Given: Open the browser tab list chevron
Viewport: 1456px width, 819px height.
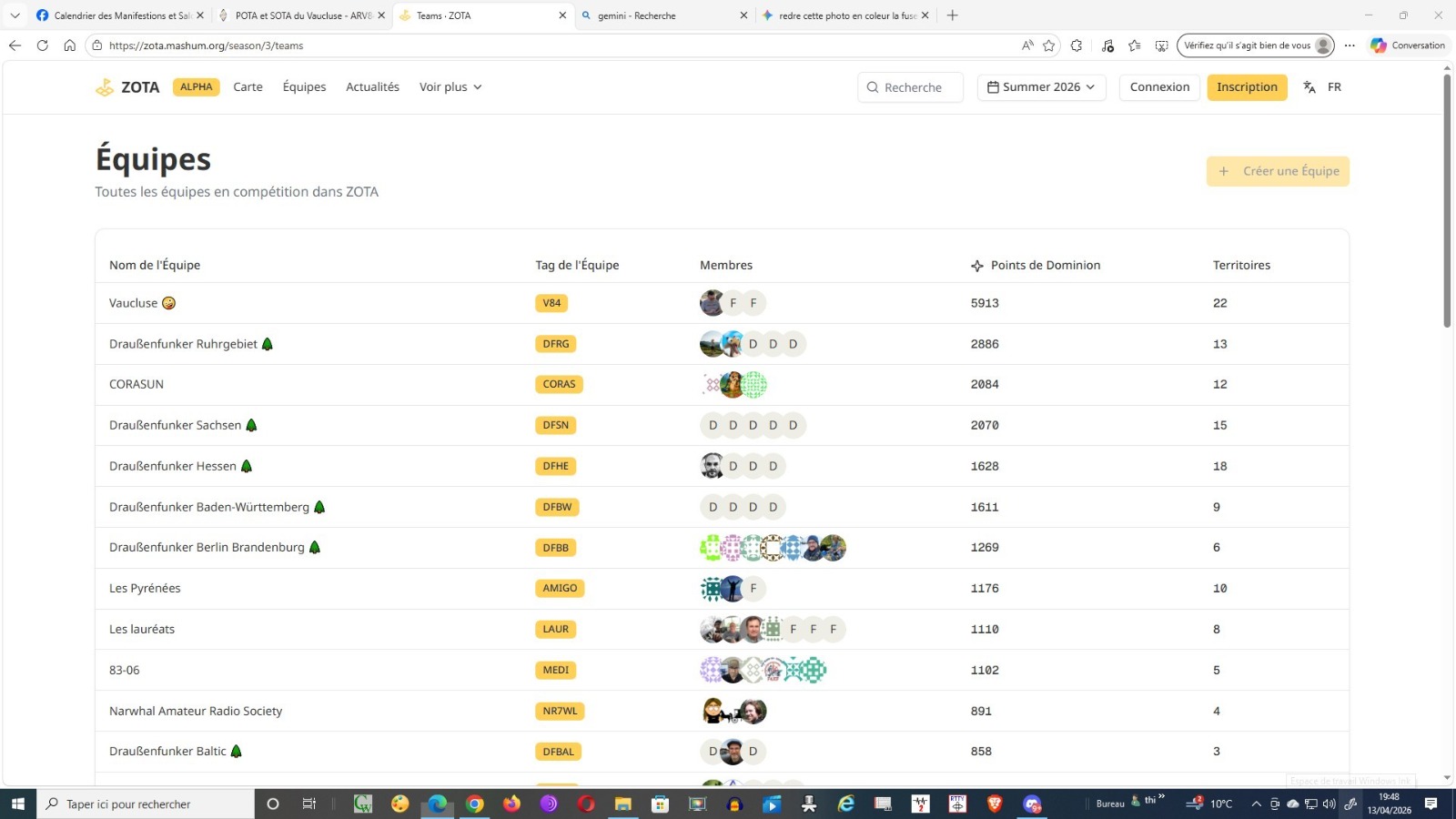Looking at the screenshot, I should tap(15, 15).
